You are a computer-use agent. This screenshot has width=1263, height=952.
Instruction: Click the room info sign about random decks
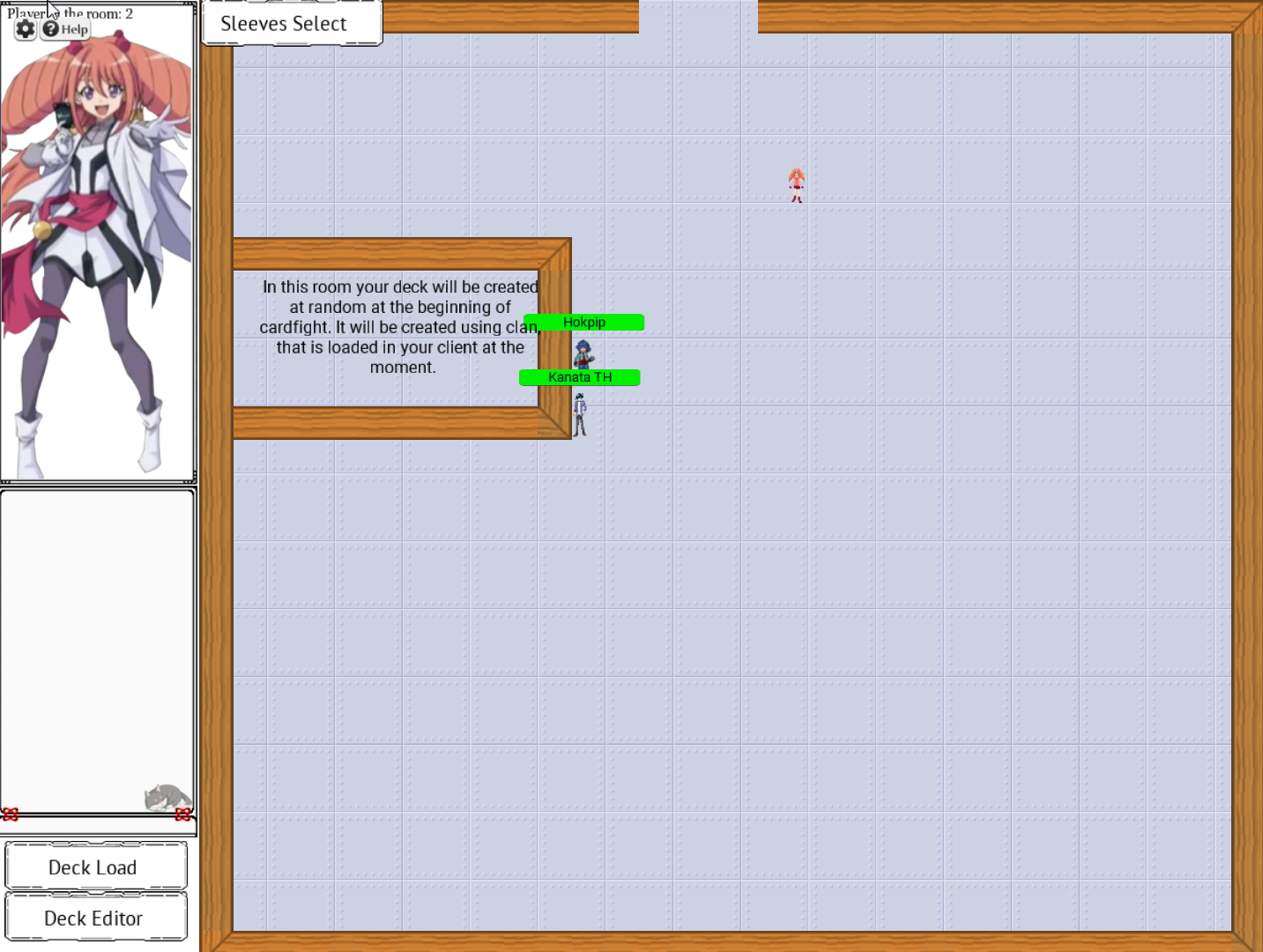point(400,327)
